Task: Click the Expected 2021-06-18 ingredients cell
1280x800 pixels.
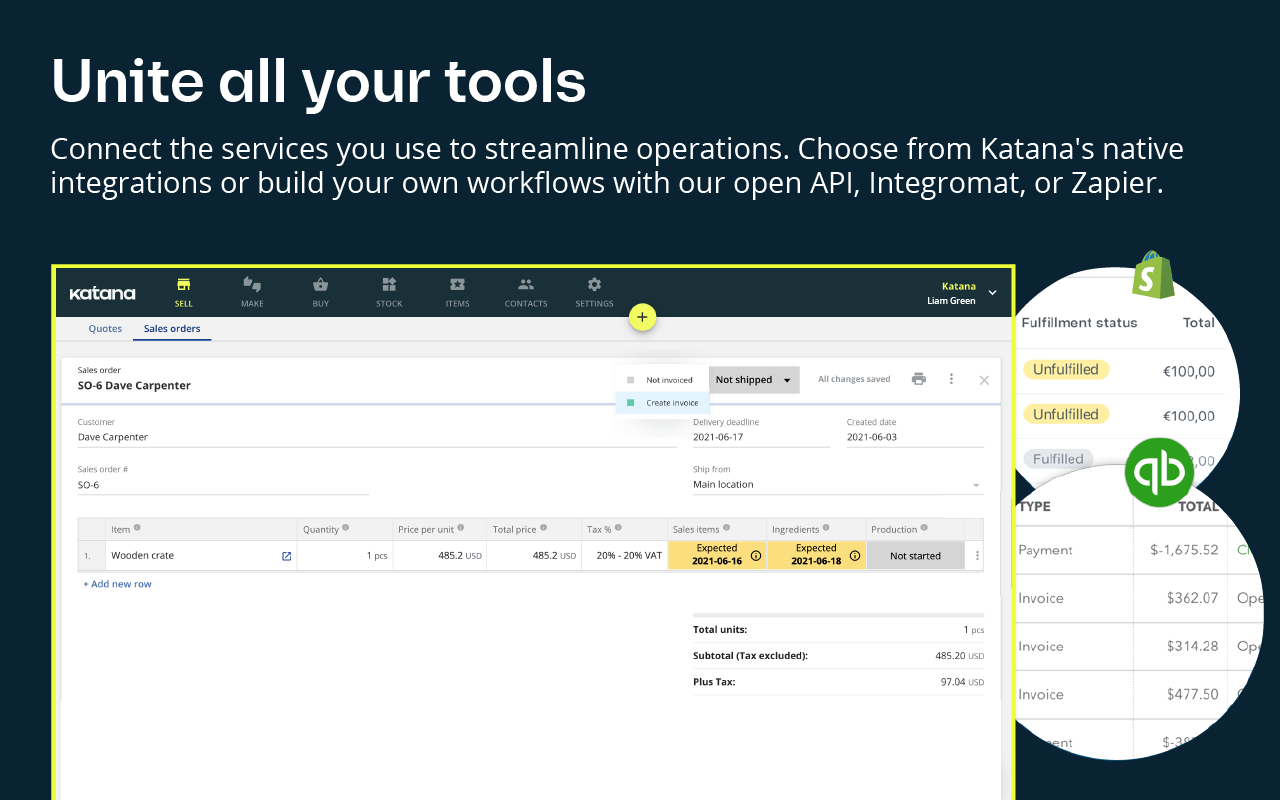Action: 816,555
